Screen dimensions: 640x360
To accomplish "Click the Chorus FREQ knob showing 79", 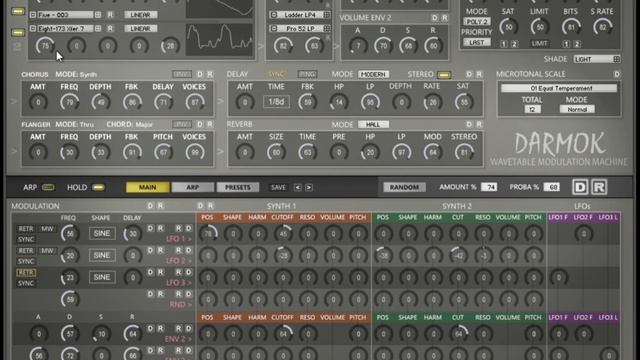I will [69, 102].
